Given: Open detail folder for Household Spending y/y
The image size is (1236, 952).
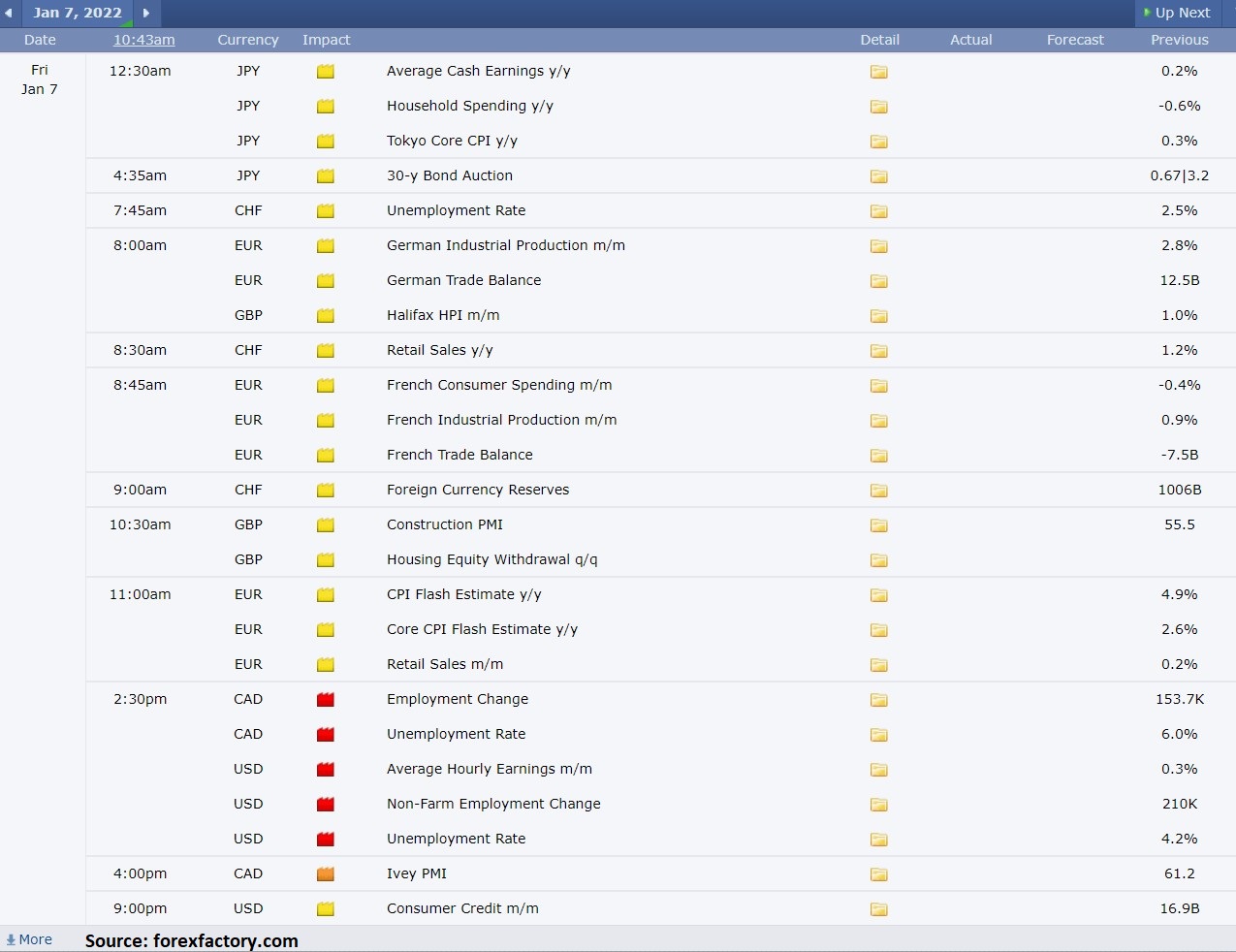Looking at the screenshot, I should 879,107.
